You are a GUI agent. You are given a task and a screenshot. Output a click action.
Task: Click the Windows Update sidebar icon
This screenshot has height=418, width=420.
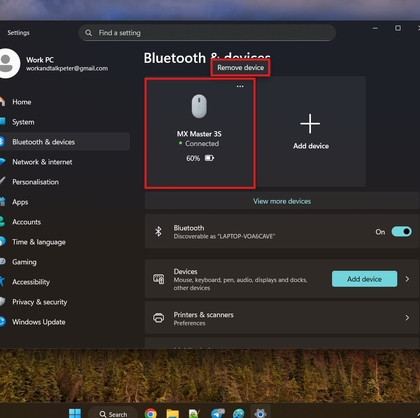pos(2,322)
